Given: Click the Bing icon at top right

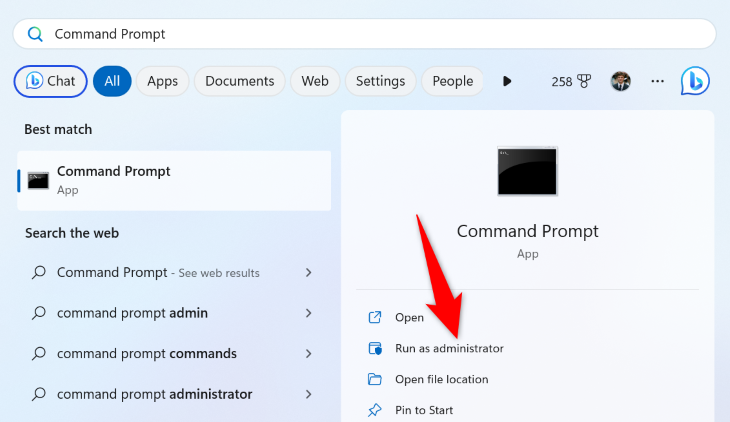Looking at the screenshot, I should coord(695,81).
